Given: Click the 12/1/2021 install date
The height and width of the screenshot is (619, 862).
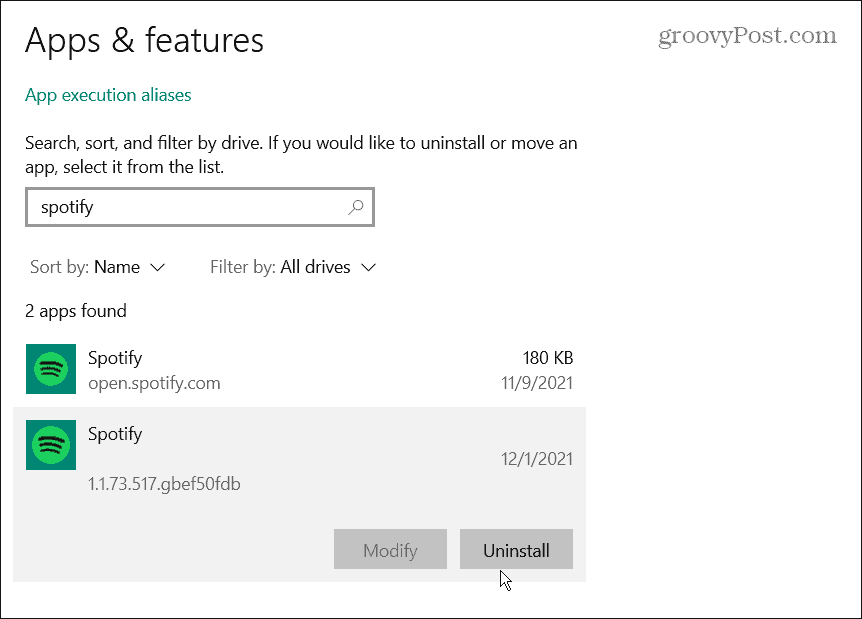Looking at the screenshot, I should (538, 459).
